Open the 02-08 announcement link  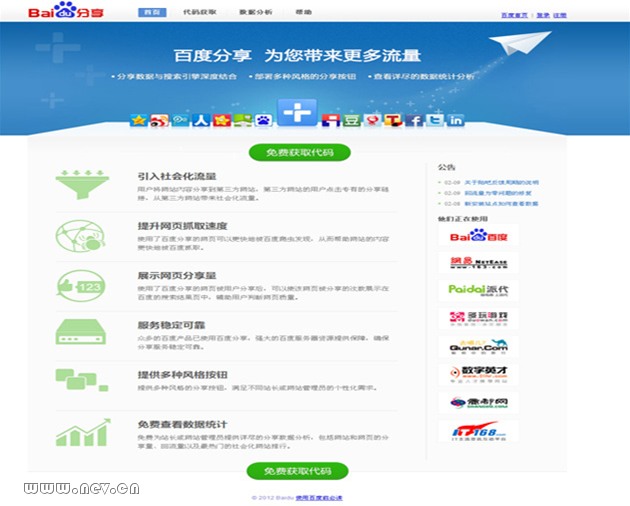[x=501, y=203]
